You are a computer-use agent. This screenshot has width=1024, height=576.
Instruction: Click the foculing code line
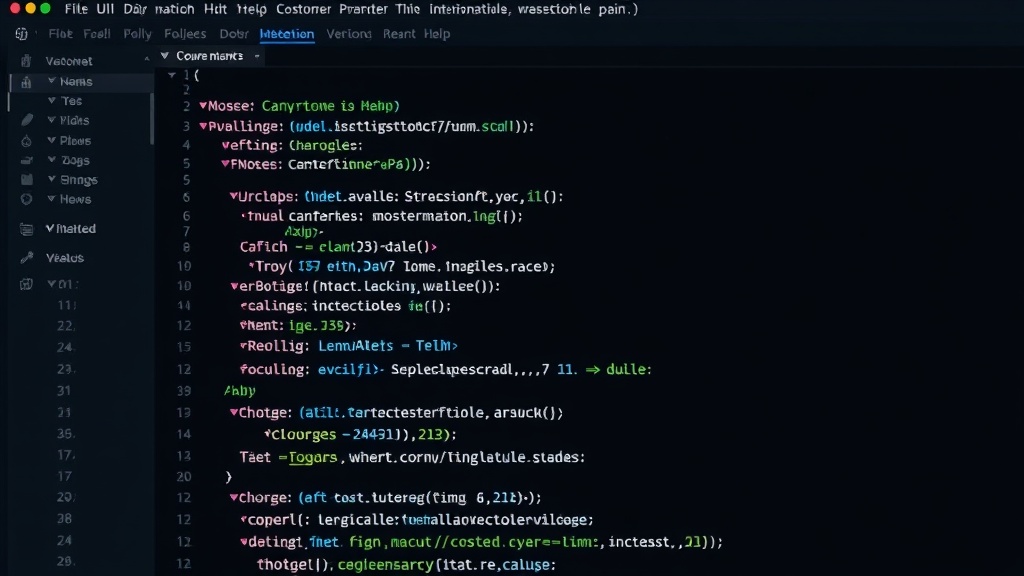pyautogui.click(x=445, y=370)
